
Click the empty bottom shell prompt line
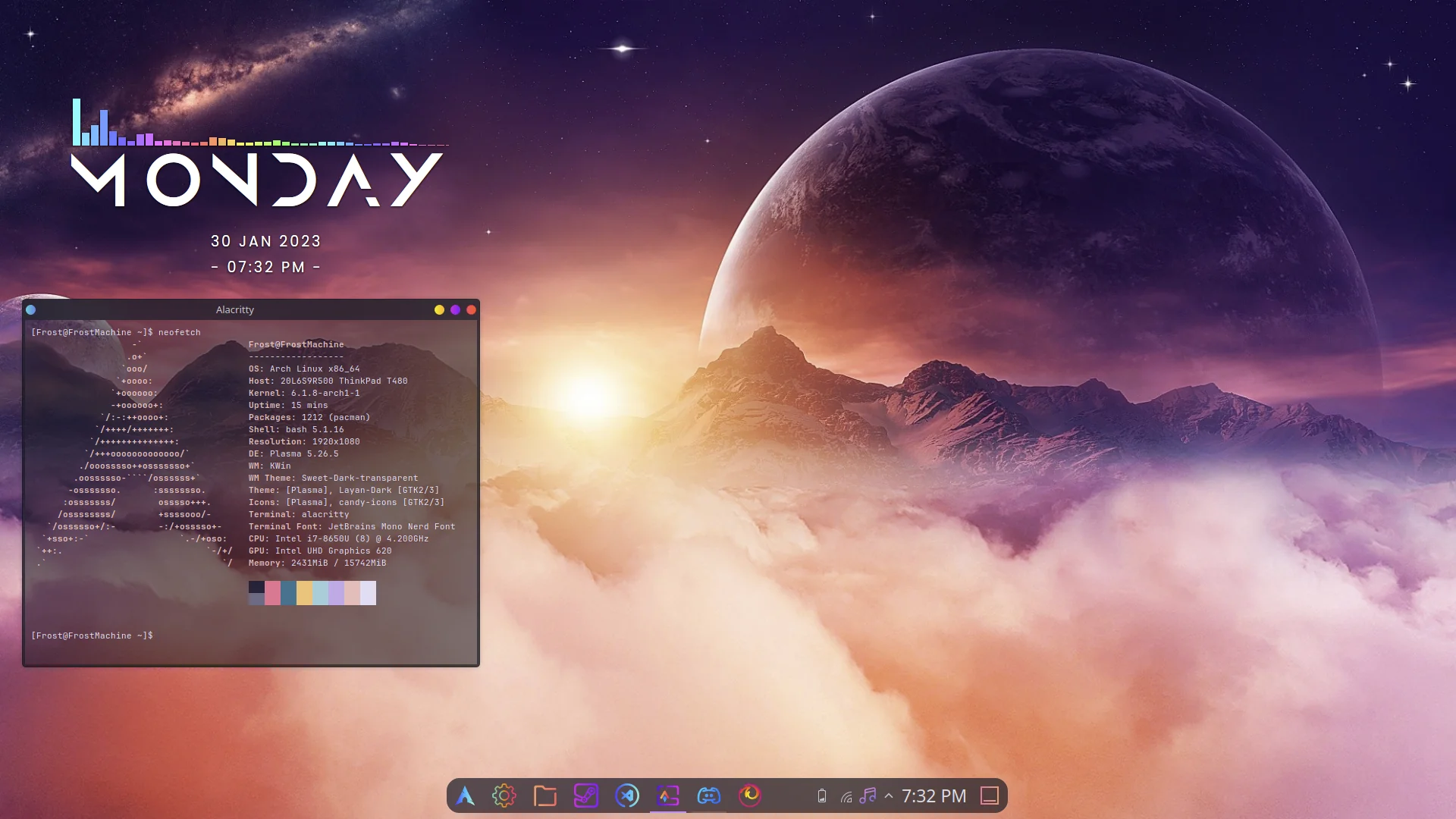tap(92, 635)
